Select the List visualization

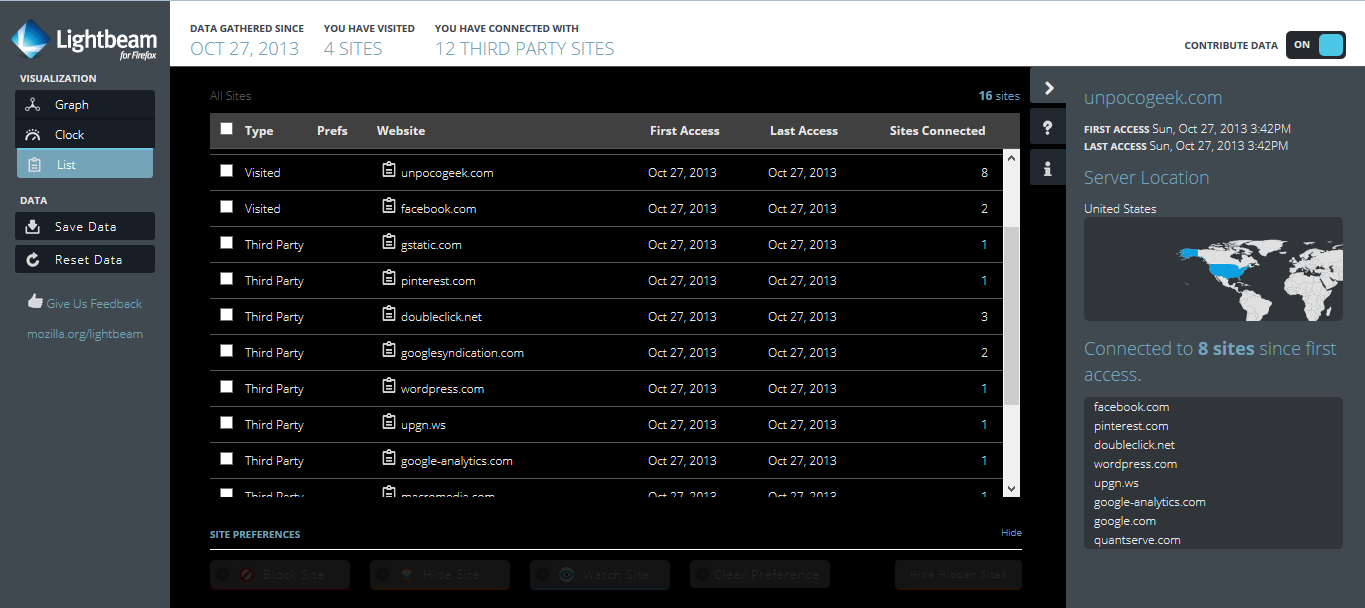click(x=85, y=164)
